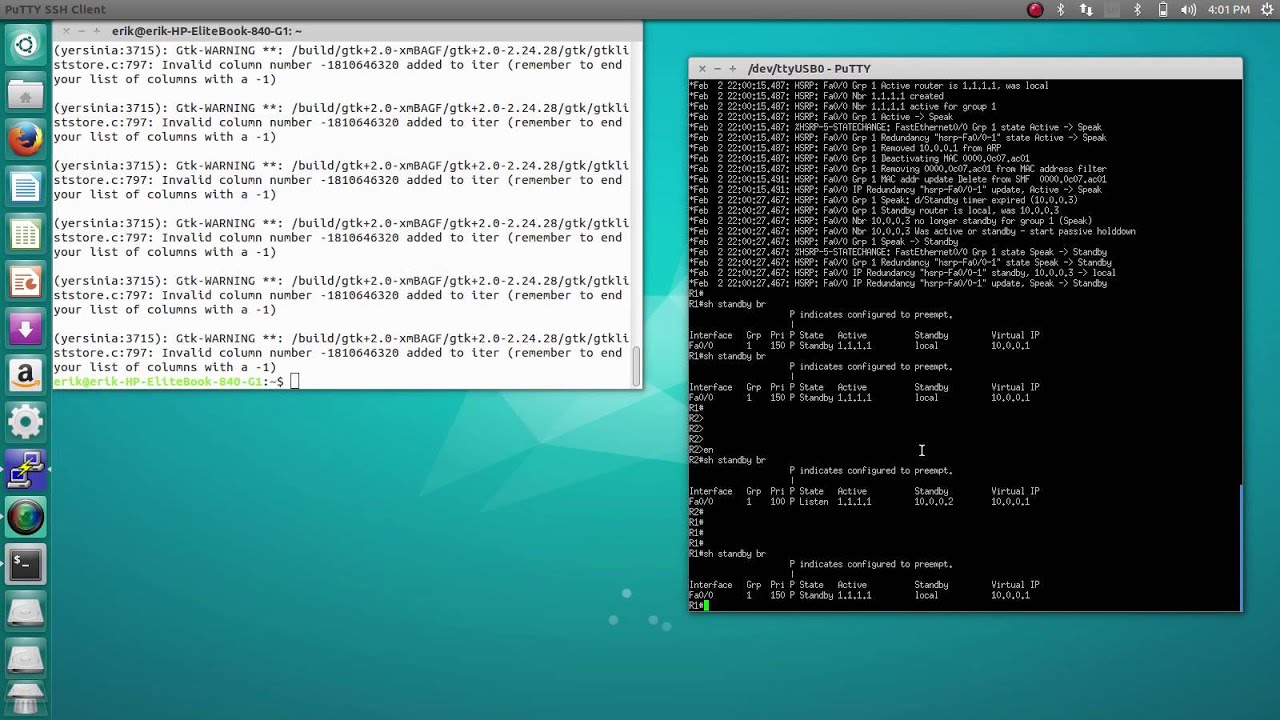Image resolution: width=1280 pixels, height=720 pixels.
Task: Click the 'Listen' state value in R2 output
Action: (x=814, y=502)
